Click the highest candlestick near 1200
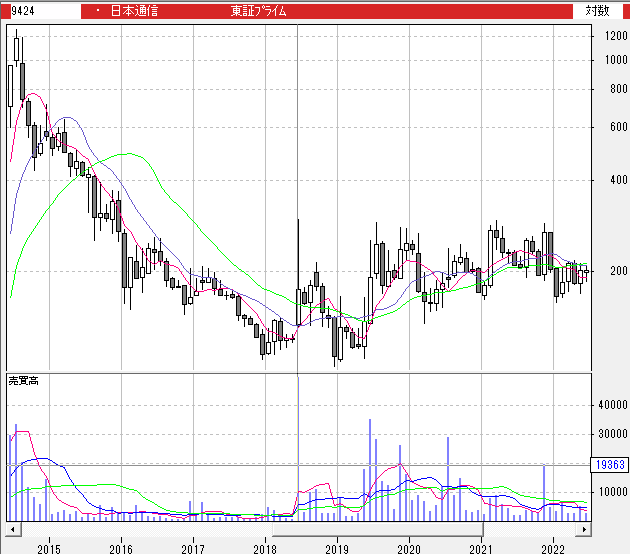 [x=16, y=49]
